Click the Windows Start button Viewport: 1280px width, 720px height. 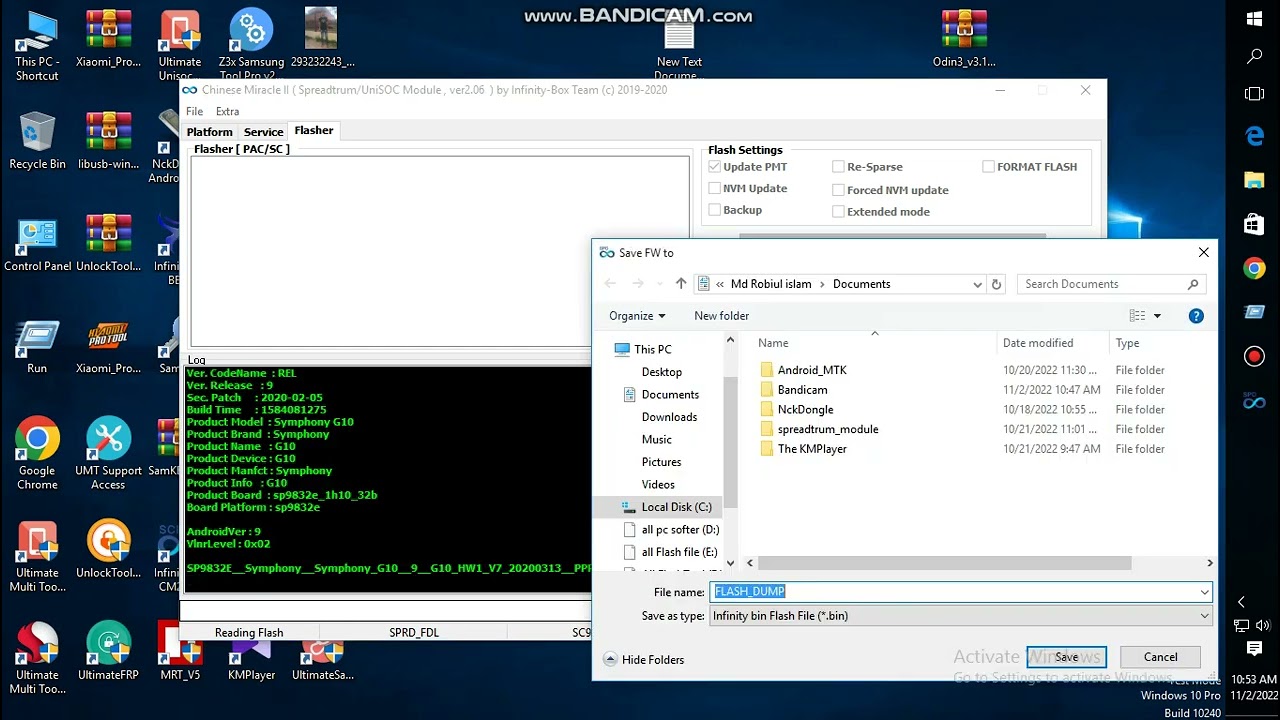click(x=1254, y=19)
